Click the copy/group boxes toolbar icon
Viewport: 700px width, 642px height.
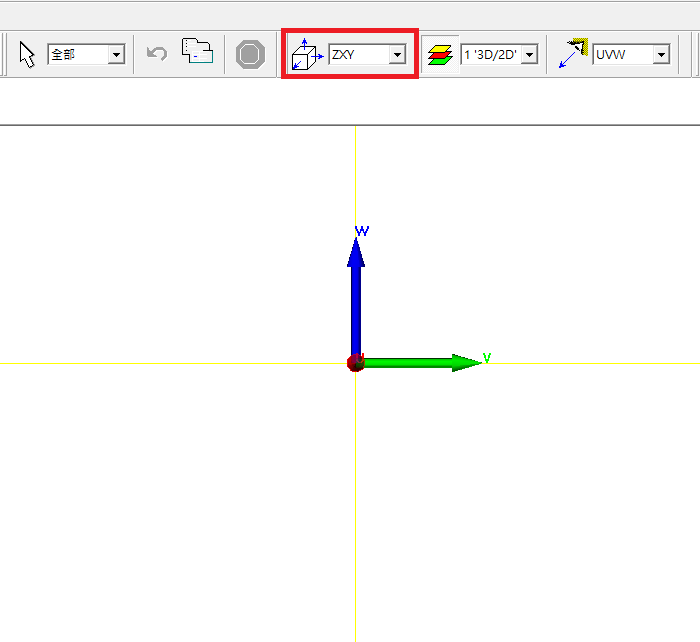click(197, 52)
